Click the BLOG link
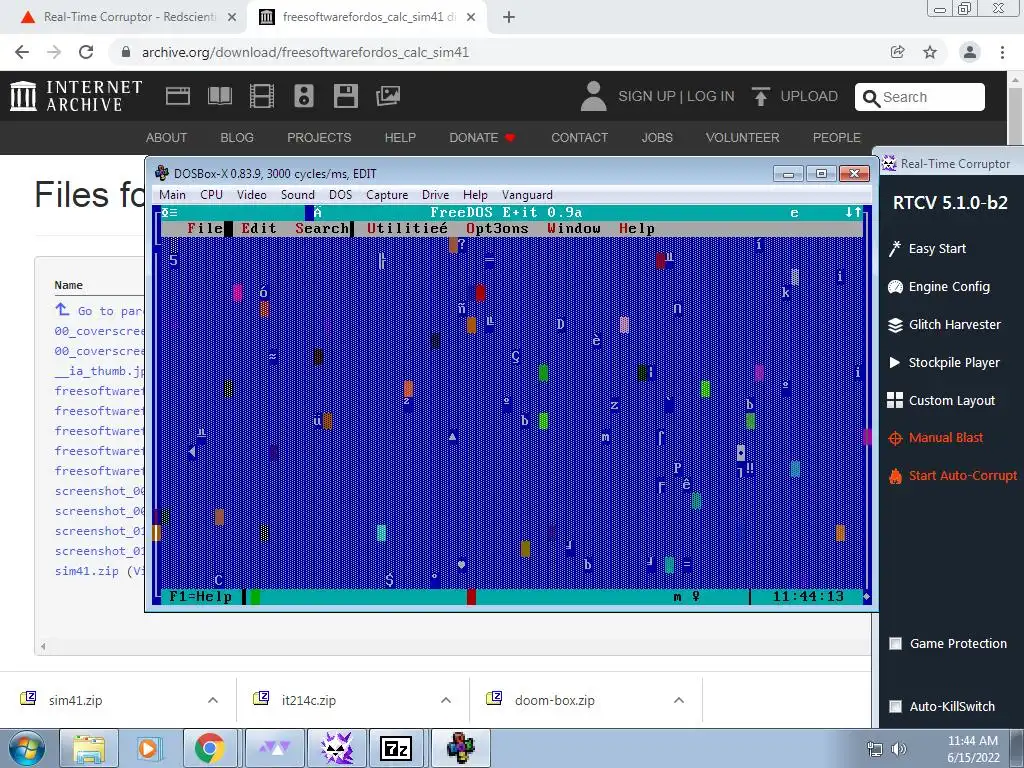 coord(237,138)
